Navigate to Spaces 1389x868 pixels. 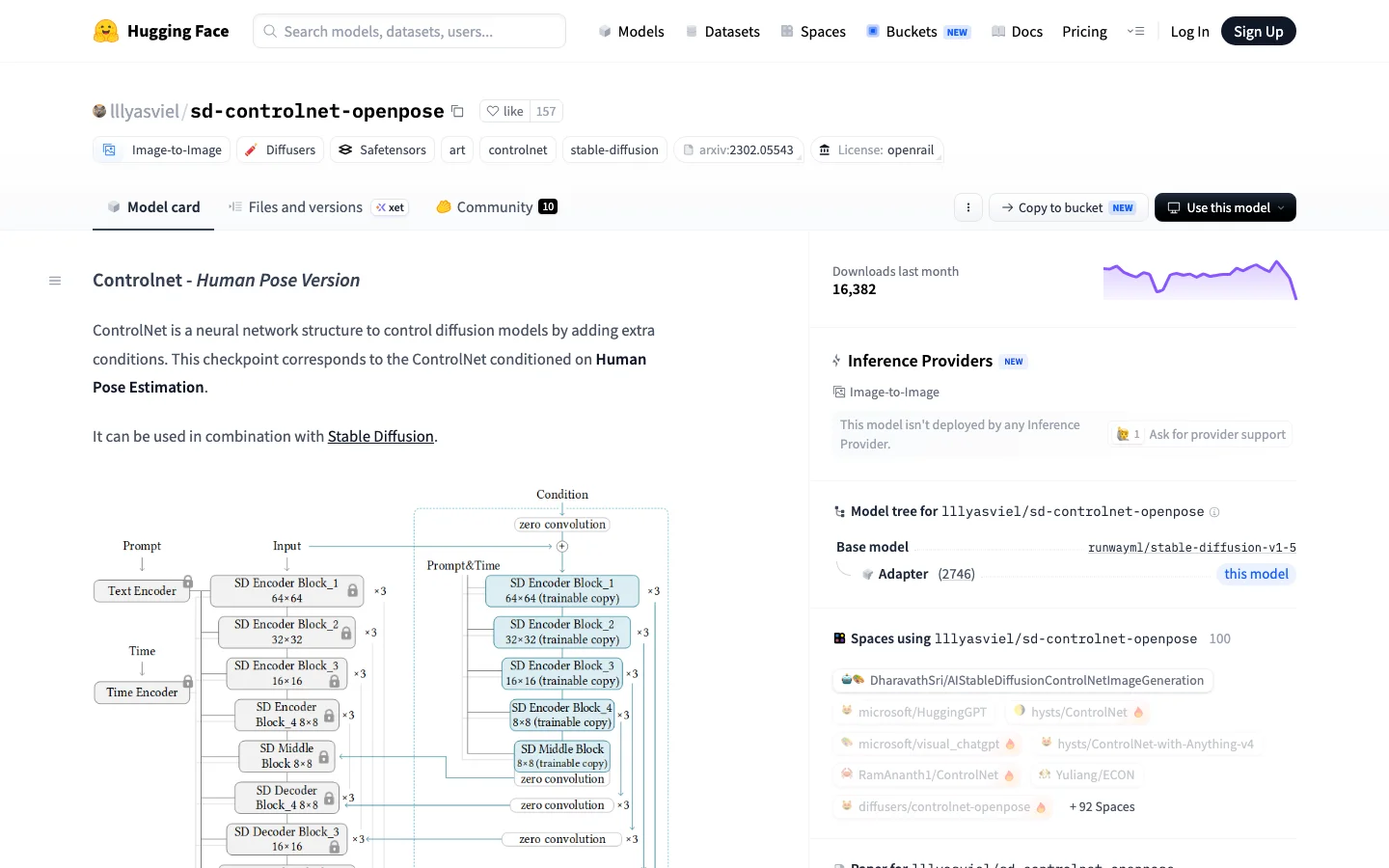pos(813,31)
